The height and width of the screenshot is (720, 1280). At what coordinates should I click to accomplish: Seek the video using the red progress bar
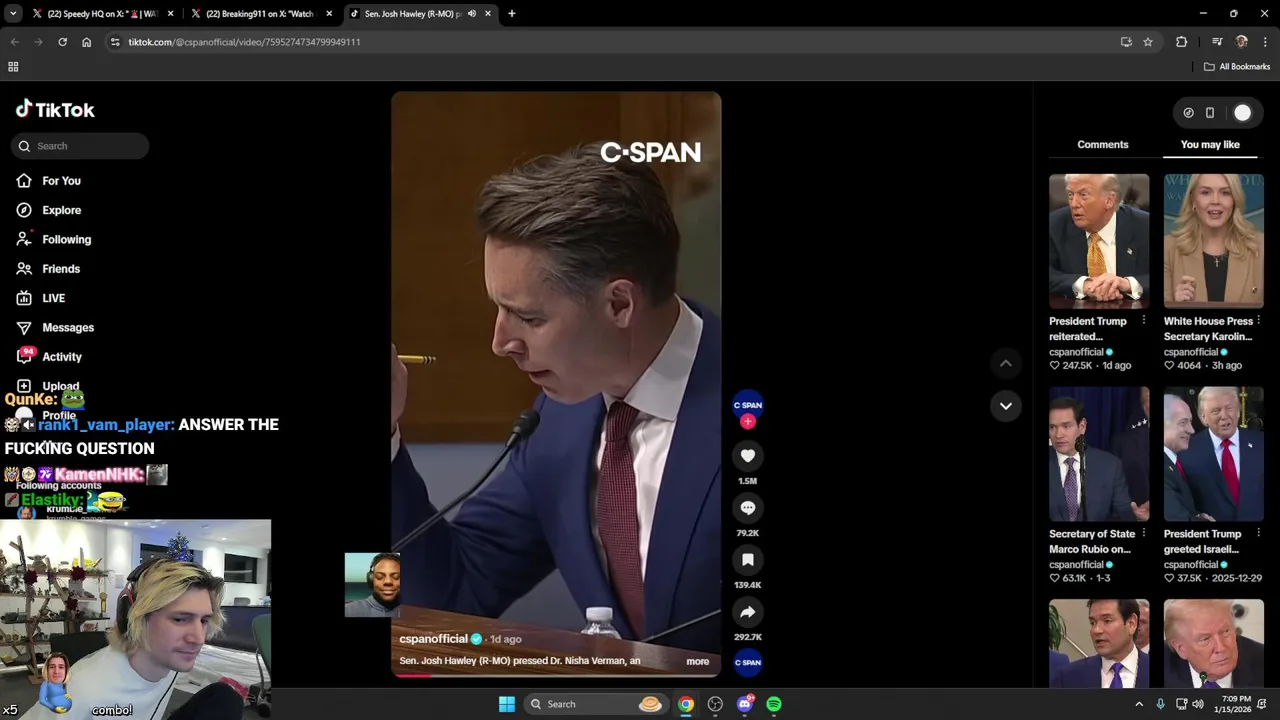click(555, 675)
